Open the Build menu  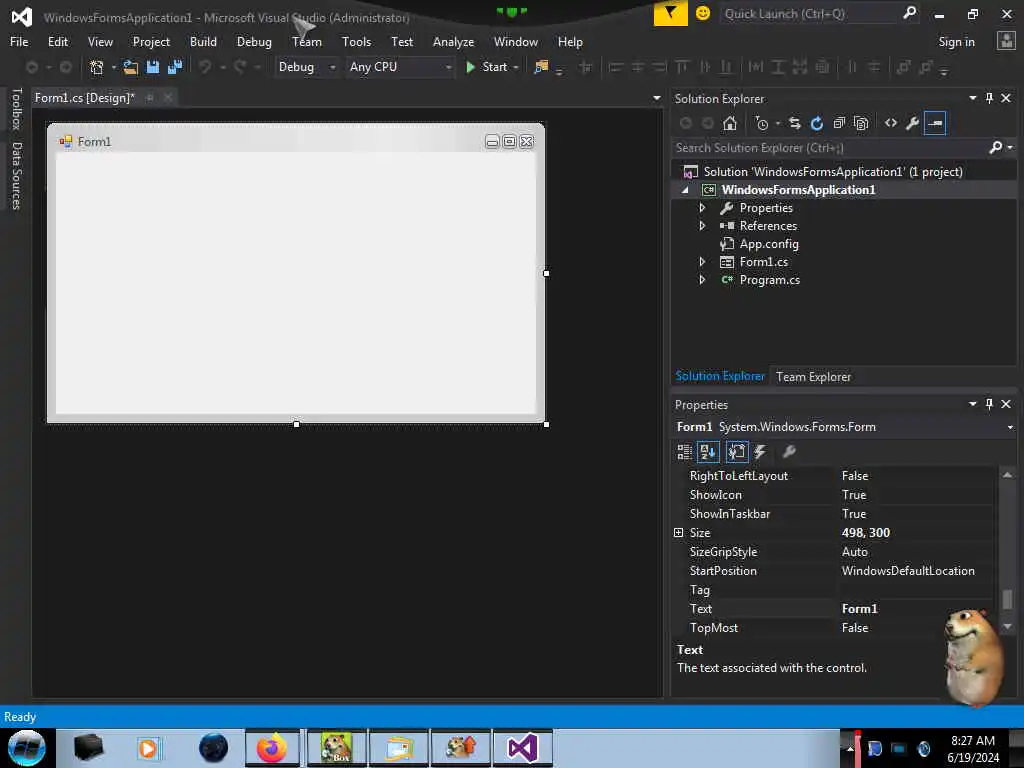click(x=203, y=42)
